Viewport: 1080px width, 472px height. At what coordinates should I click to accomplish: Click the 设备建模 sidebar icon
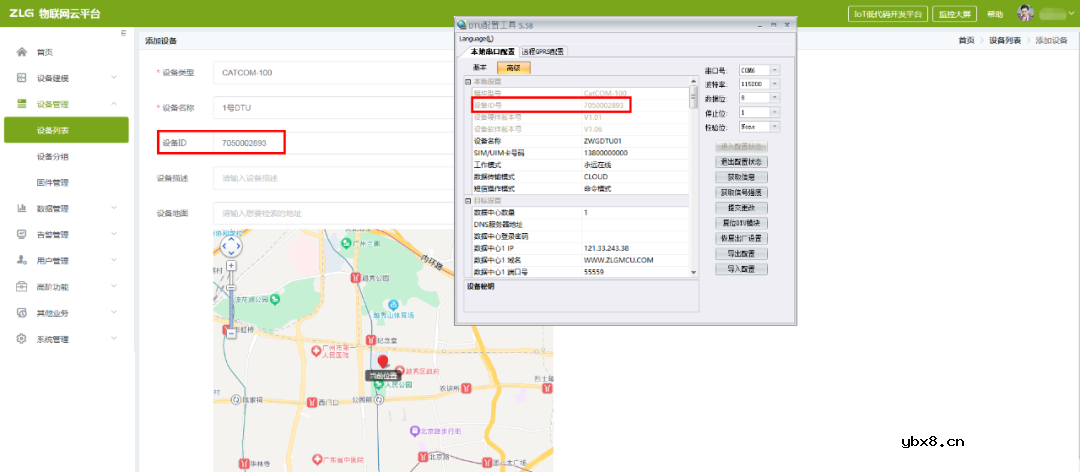21,78
